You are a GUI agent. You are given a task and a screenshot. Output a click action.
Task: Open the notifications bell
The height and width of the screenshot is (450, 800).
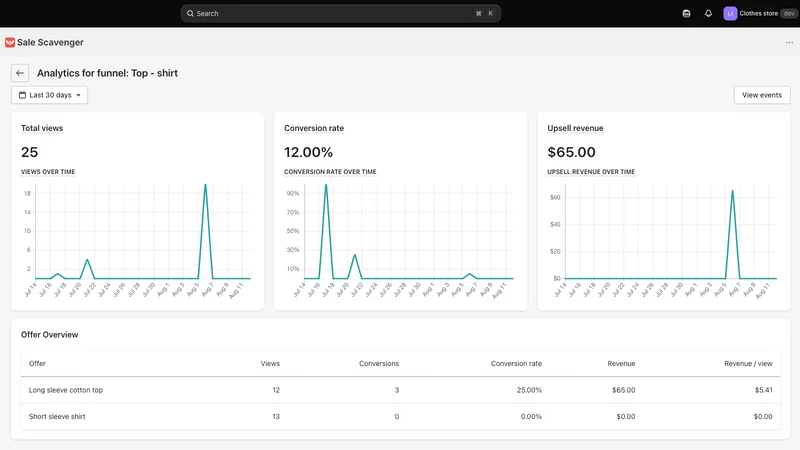[x=708, y=13]
